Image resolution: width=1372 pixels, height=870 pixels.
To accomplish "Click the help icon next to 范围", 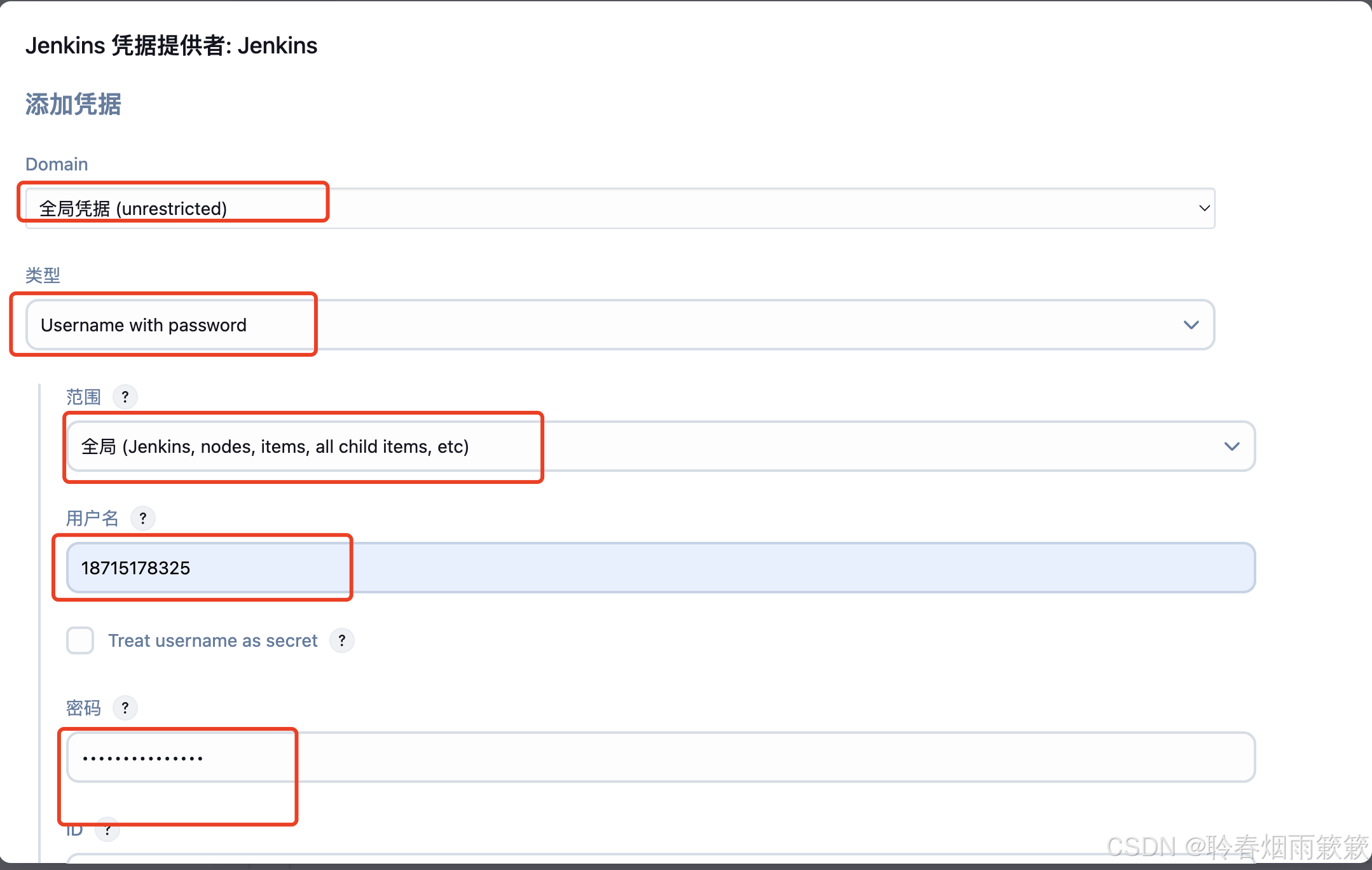I will pyautogui.click(x=125, y=397).
